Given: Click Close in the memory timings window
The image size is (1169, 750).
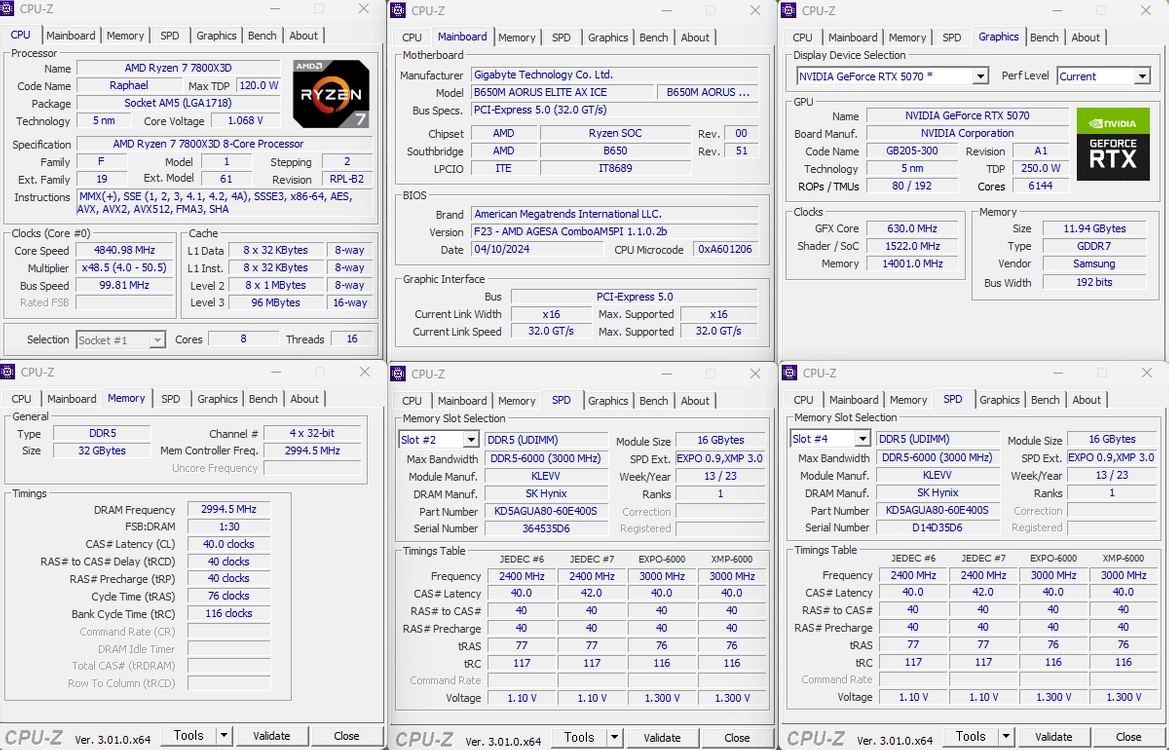Looking at the screenshot, I should pyautogui.click(x=346, y=736).
